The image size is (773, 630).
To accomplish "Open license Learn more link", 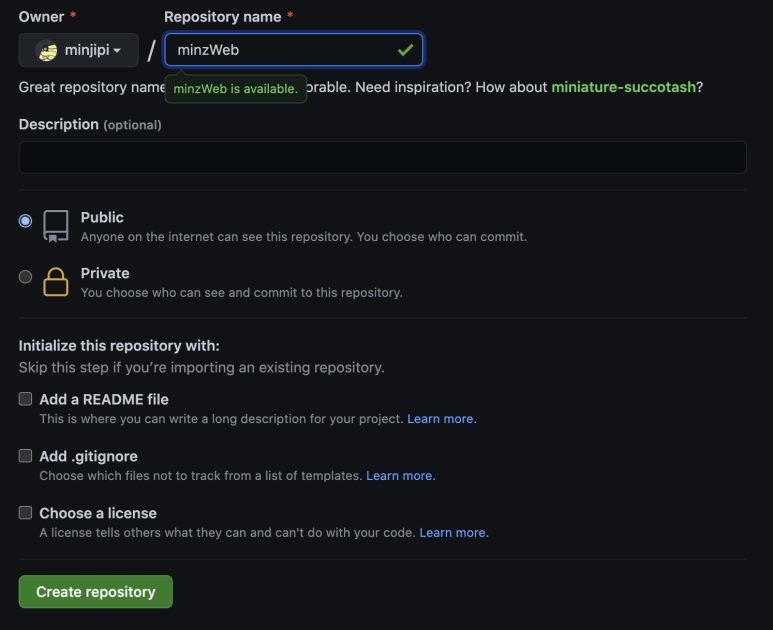I will 454,532.
